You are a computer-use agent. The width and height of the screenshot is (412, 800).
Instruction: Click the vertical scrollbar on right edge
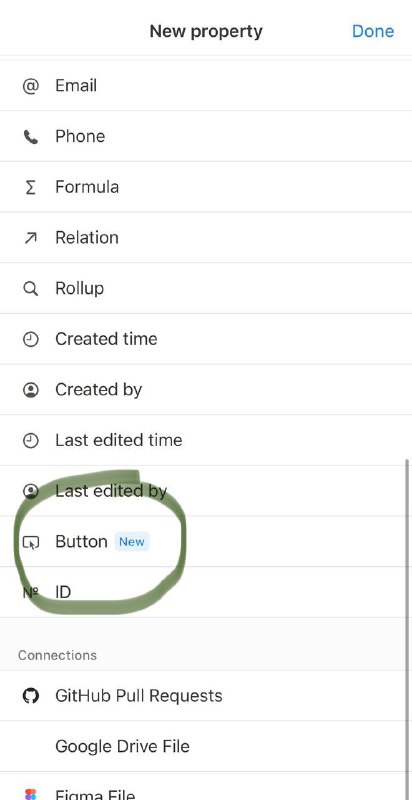406,628
